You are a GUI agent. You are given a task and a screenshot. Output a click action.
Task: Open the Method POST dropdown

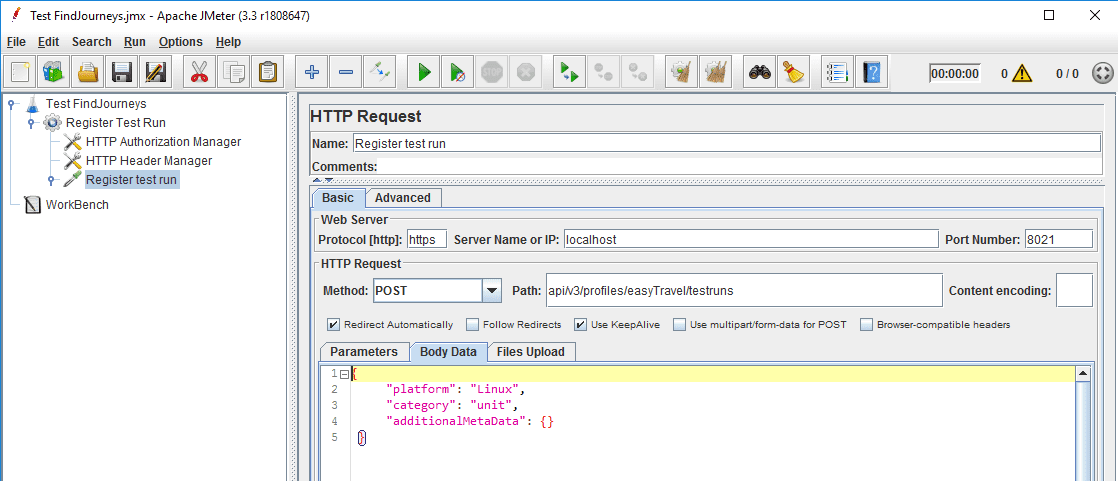point(491,291)
